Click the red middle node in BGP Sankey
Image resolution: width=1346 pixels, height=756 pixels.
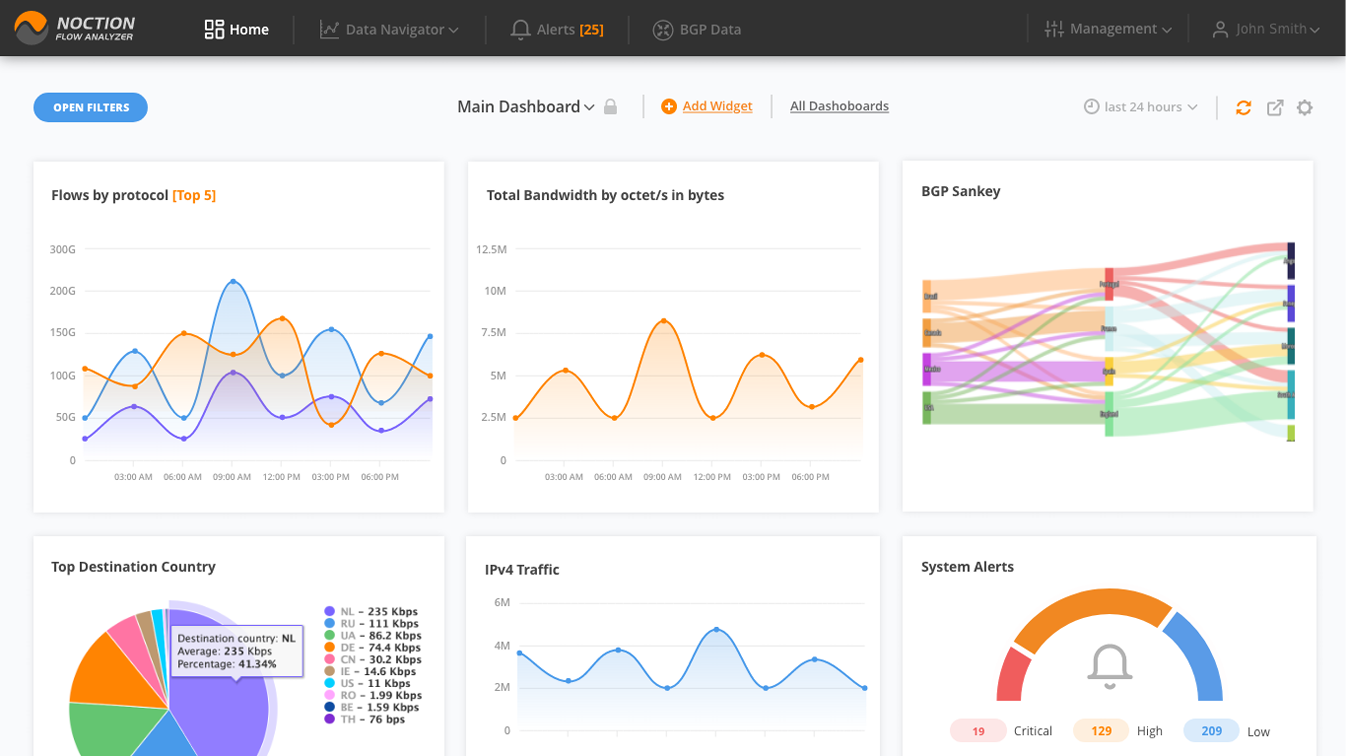click(1109, 284)
